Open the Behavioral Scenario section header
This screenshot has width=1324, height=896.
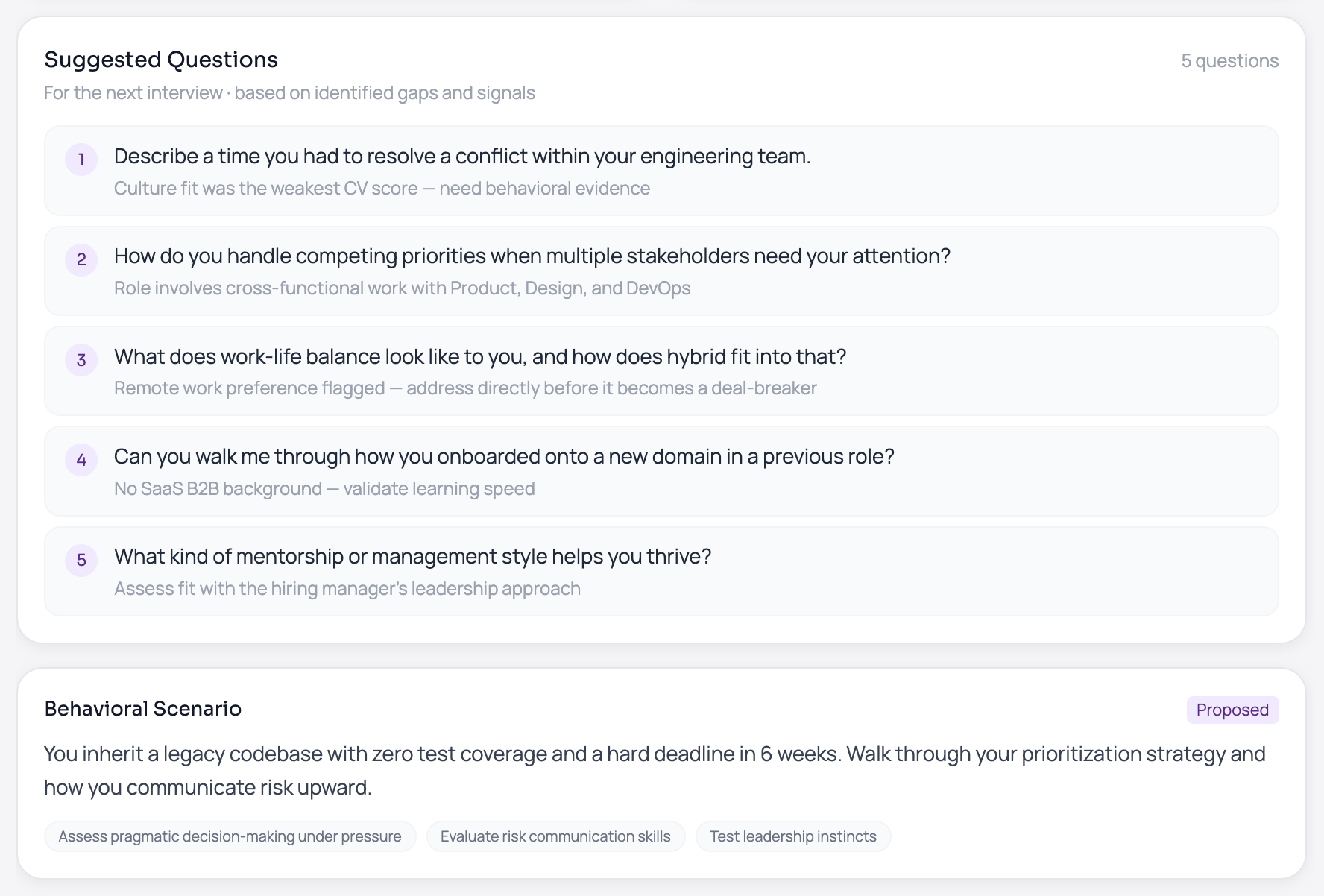point(142,708)
